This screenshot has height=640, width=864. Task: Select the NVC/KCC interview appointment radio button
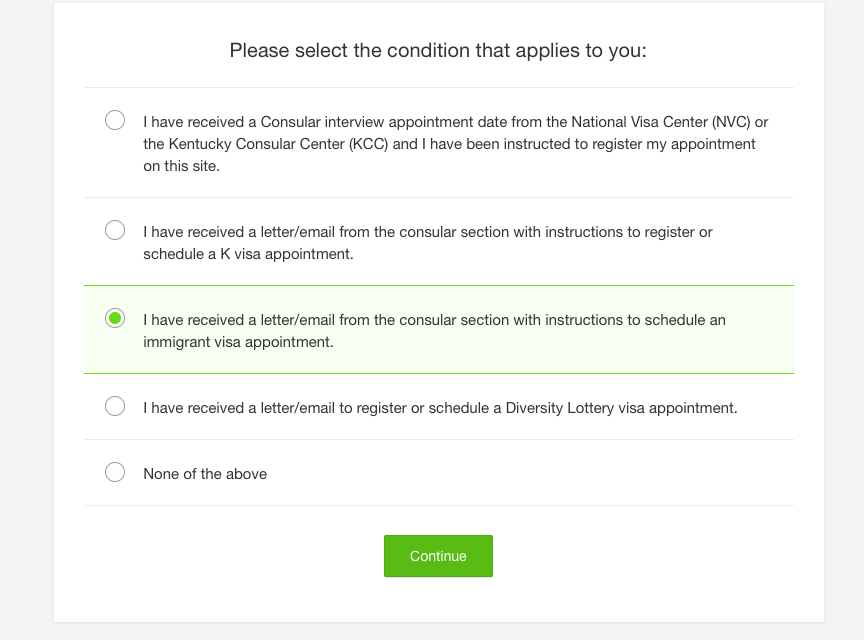click(x=115, y=120)
